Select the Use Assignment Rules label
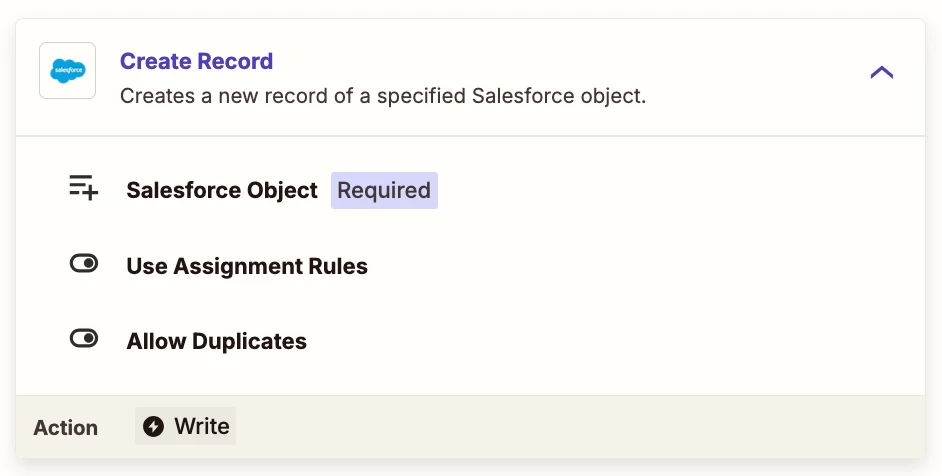942x476 pixels. pyautogui.click(x=247, y=266)
